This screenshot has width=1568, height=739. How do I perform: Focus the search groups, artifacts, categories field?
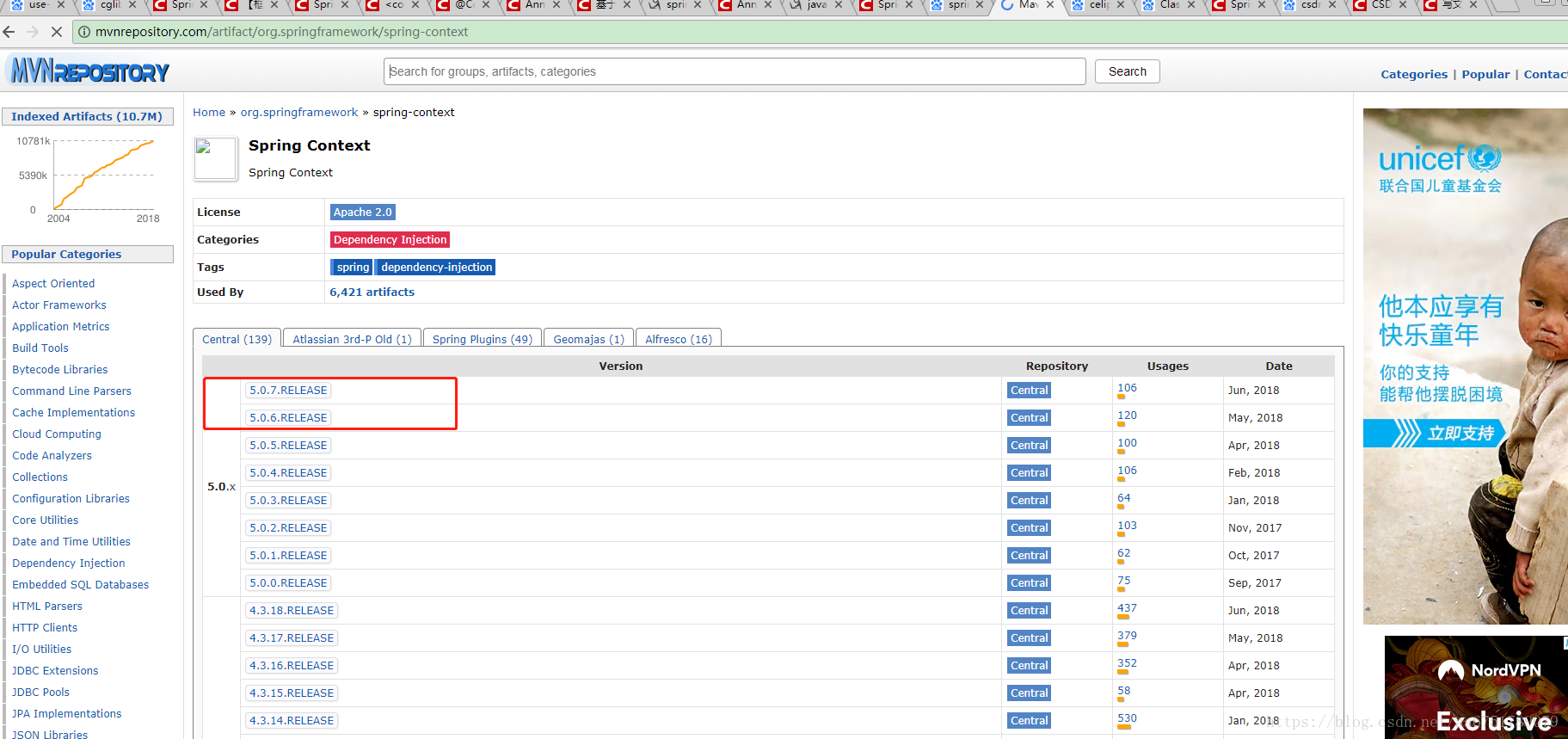coord(735,71)
